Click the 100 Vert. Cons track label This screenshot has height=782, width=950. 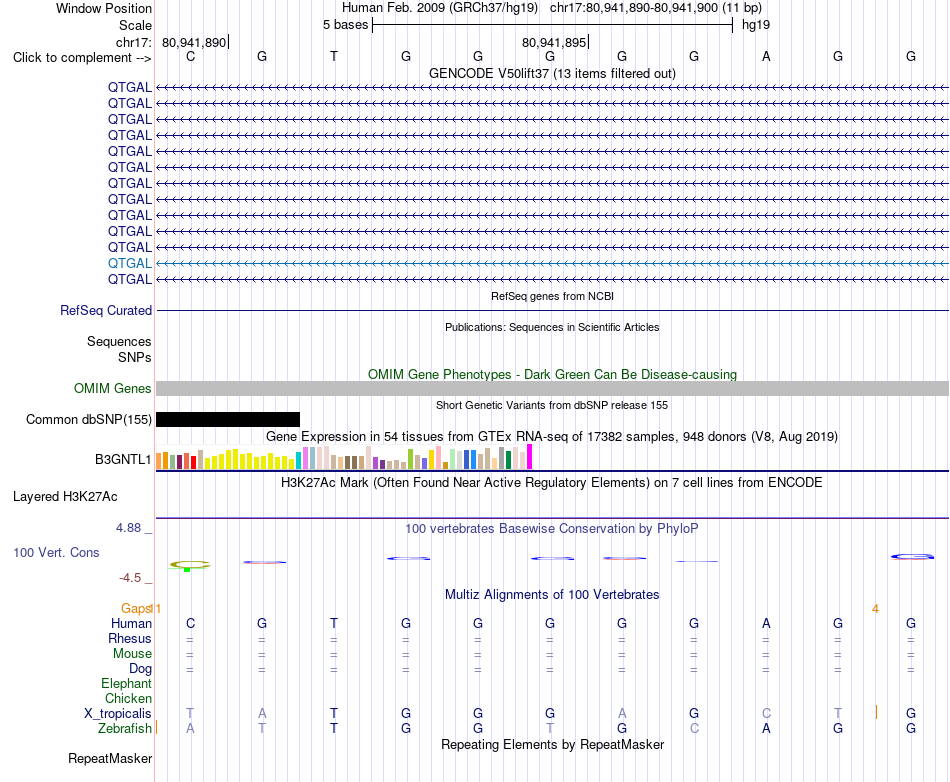pyautogui.click(x=56, y=552)
